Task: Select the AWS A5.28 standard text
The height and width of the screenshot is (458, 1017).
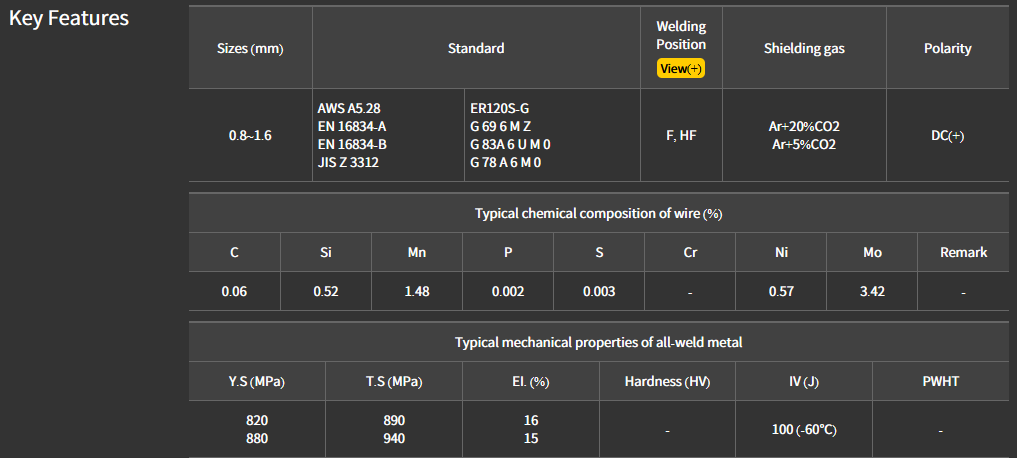Action: [x=348, y=108]
